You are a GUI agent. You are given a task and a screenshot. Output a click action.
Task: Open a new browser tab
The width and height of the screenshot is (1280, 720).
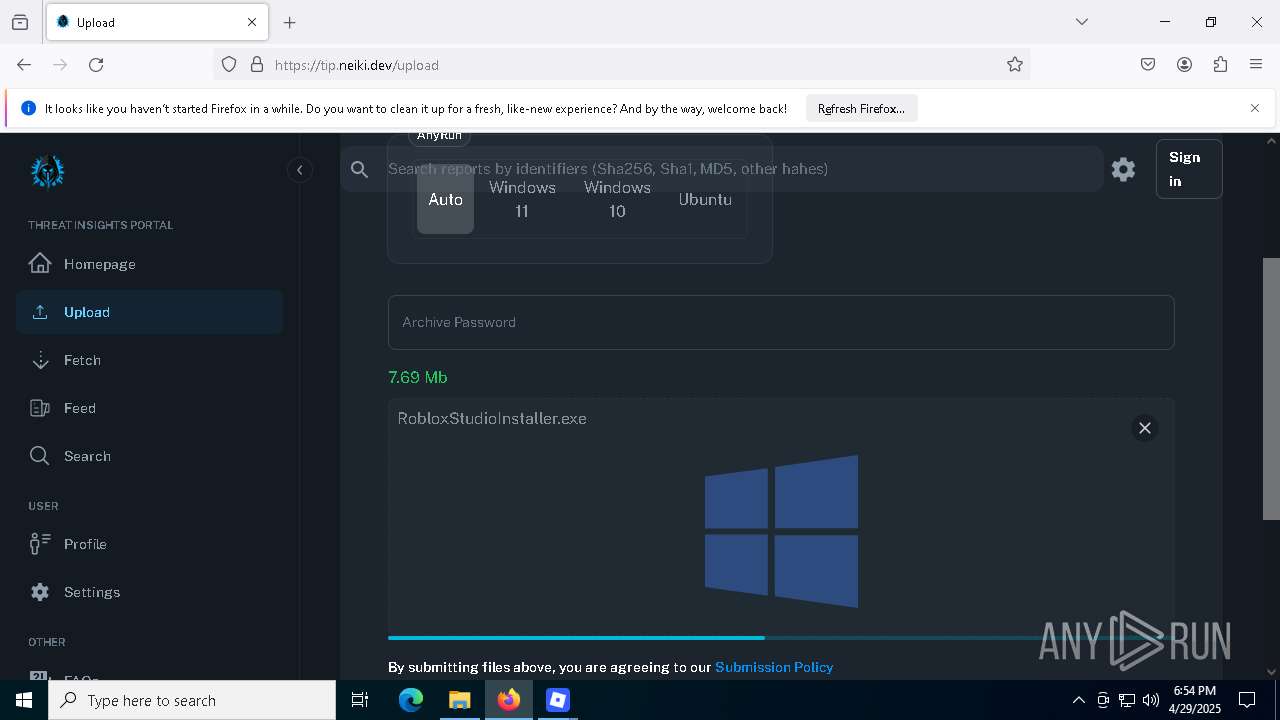tap(290, 22)
